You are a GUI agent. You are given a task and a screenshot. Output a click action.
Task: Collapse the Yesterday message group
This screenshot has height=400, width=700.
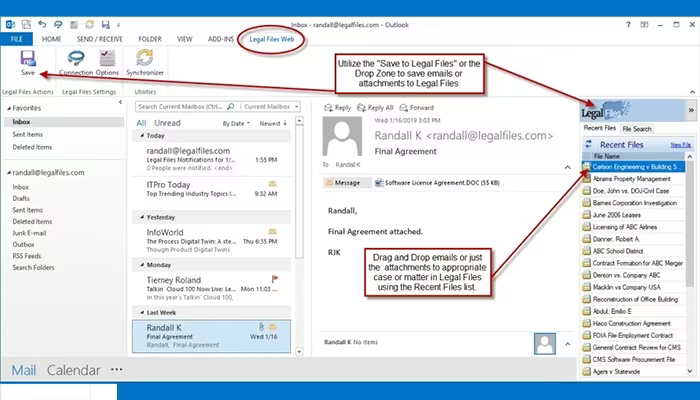point(142,217)
